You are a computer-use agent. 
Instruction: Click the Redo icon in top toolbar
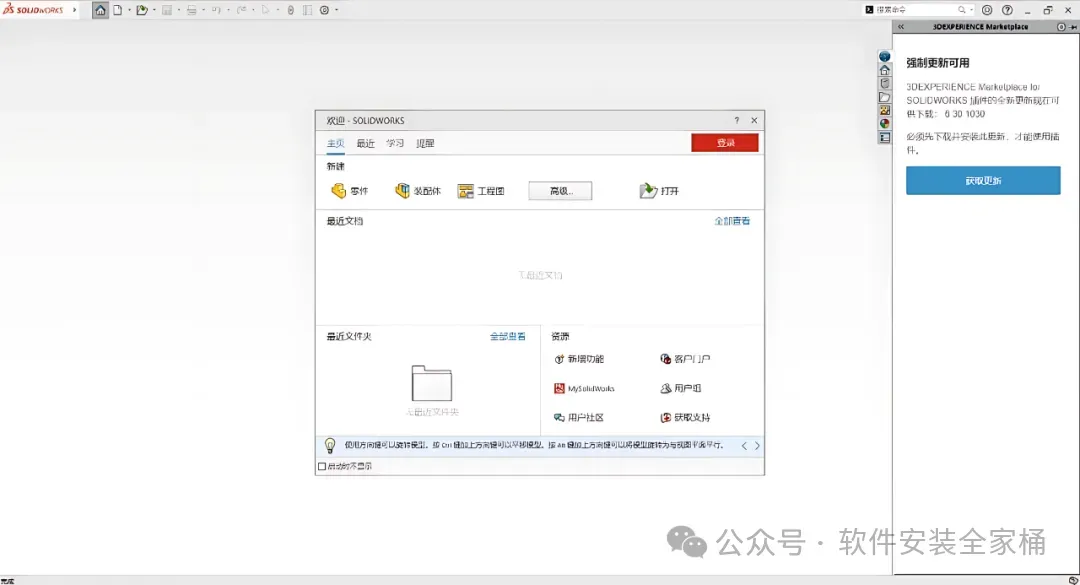tap(241, 10)
